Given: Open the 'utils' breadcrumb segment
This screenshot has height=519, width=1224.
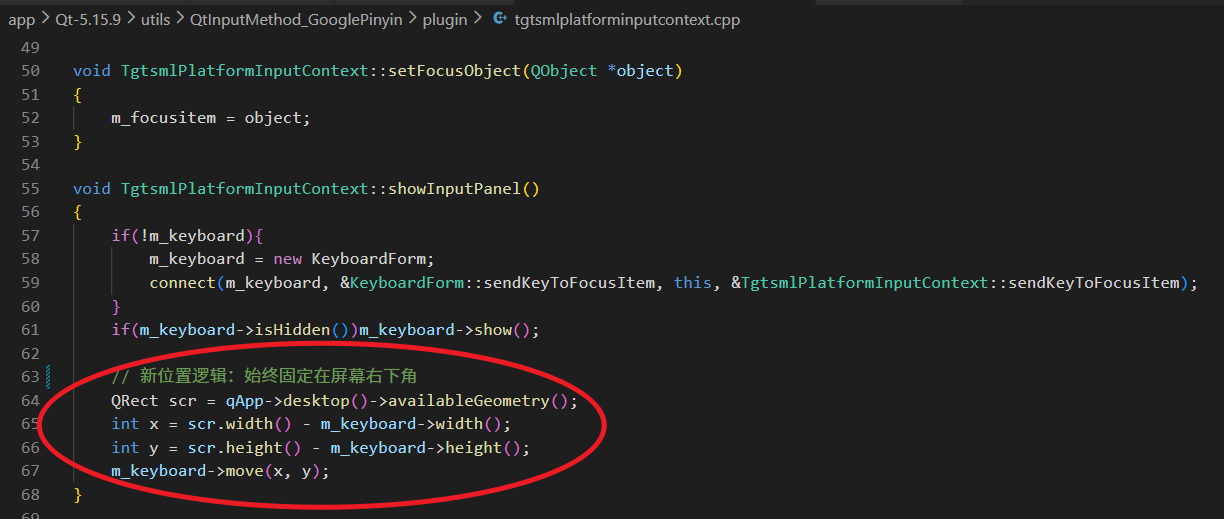Looking at the screenshot, I should (154, 20).
